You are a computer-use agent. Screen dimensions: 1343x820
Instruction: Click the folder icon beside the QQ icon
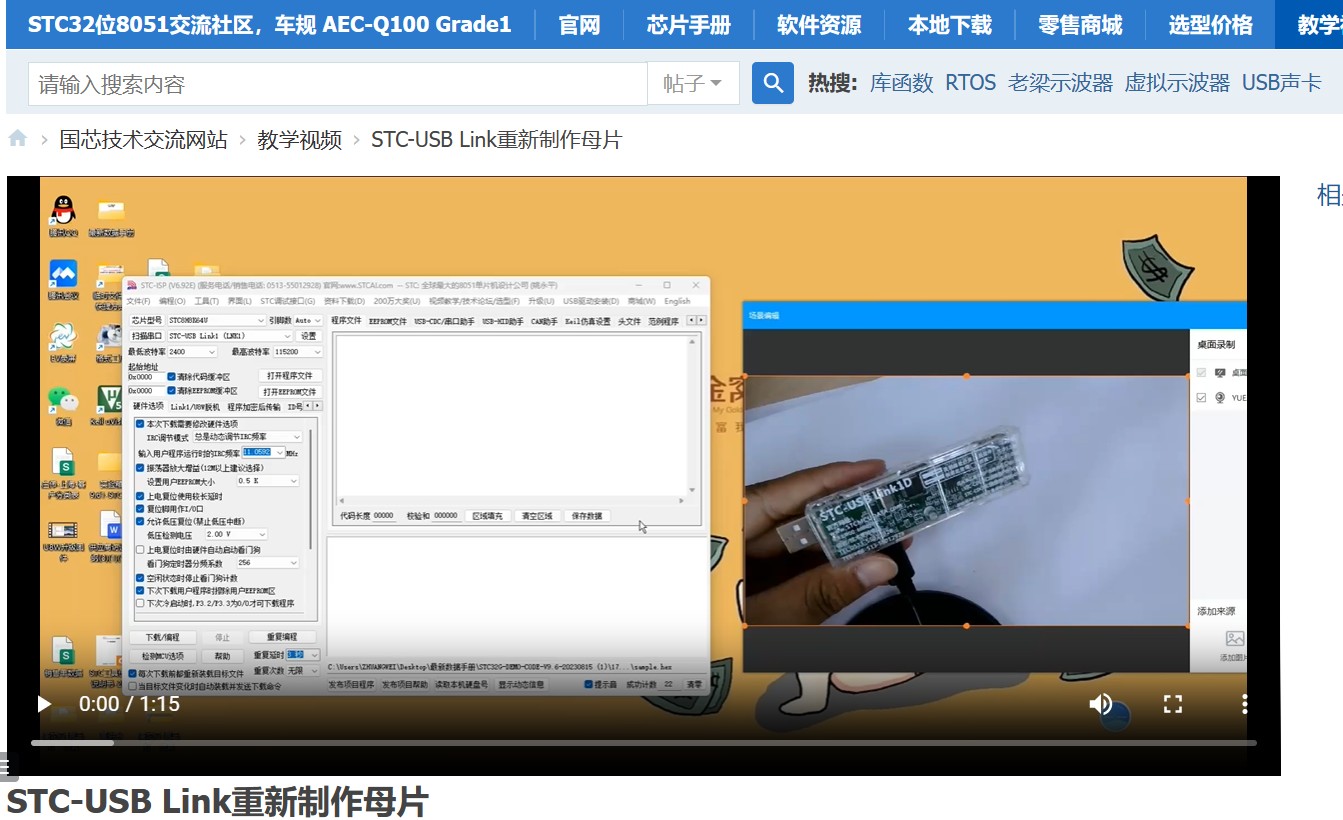(x=110, y=211)
